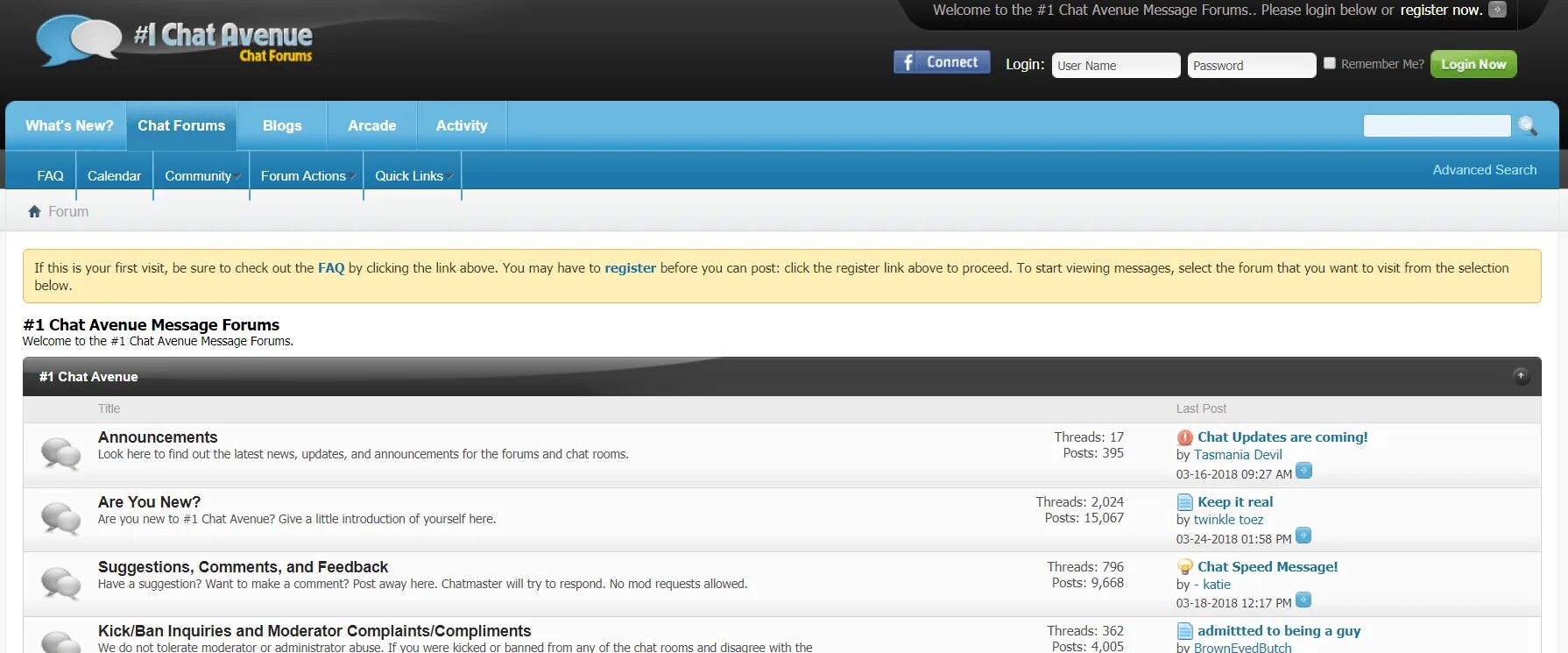The height and width of the screenshot is (653, 1568).
Task: Open Kick/Ban Inquiries and Moderator Complaints forum
Action: [x=314, y=631]
